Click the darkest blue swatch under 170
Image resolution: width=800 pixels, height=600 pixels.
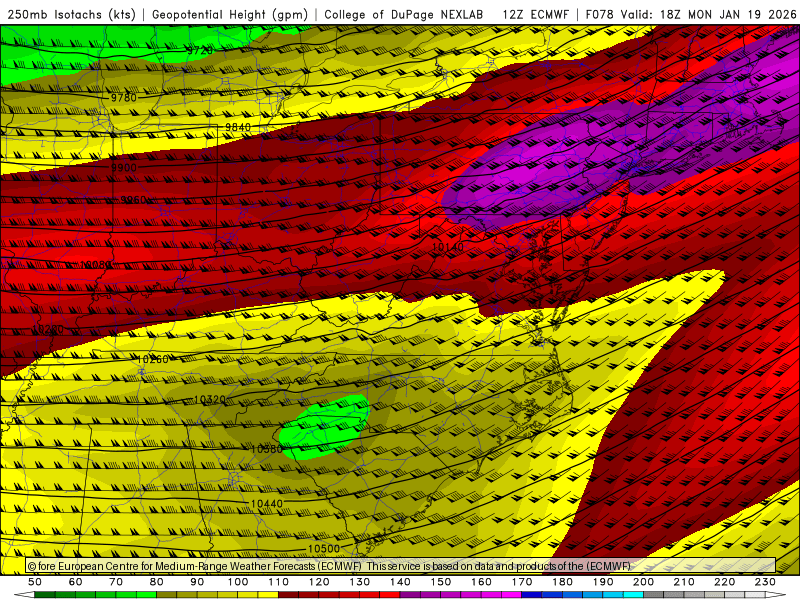[x=532, y=595]
